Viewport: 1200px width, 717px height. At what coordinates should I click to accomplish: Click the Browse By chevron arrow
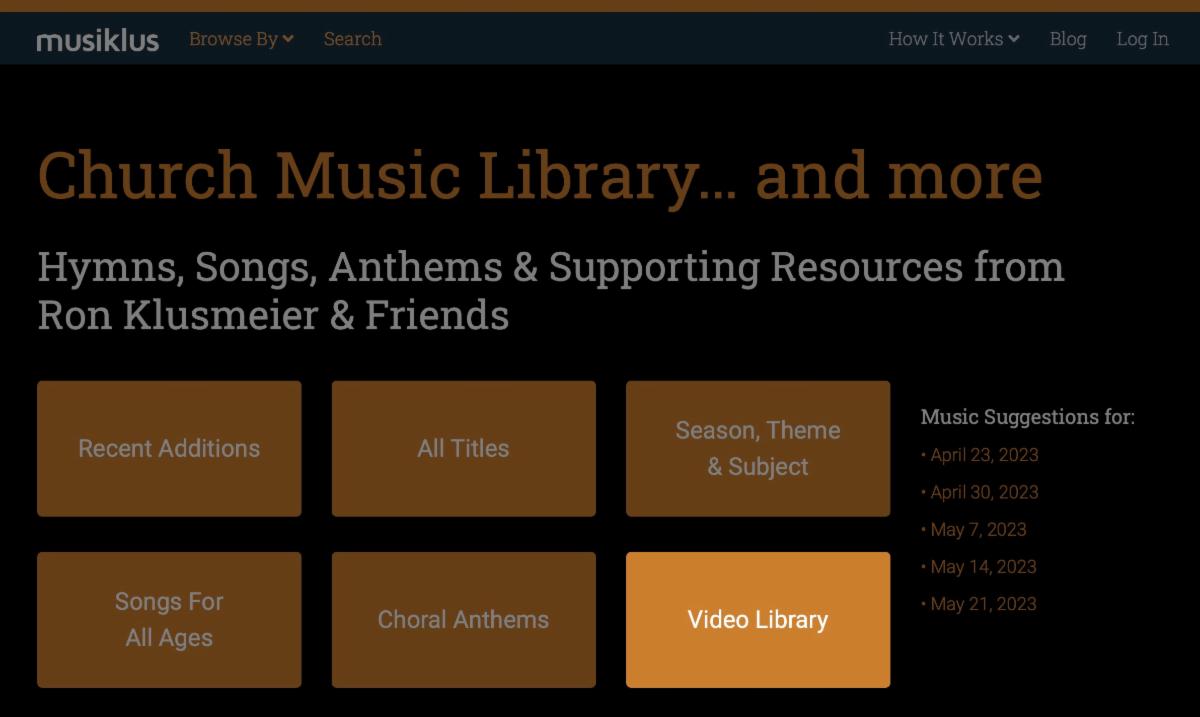[288, 39]
